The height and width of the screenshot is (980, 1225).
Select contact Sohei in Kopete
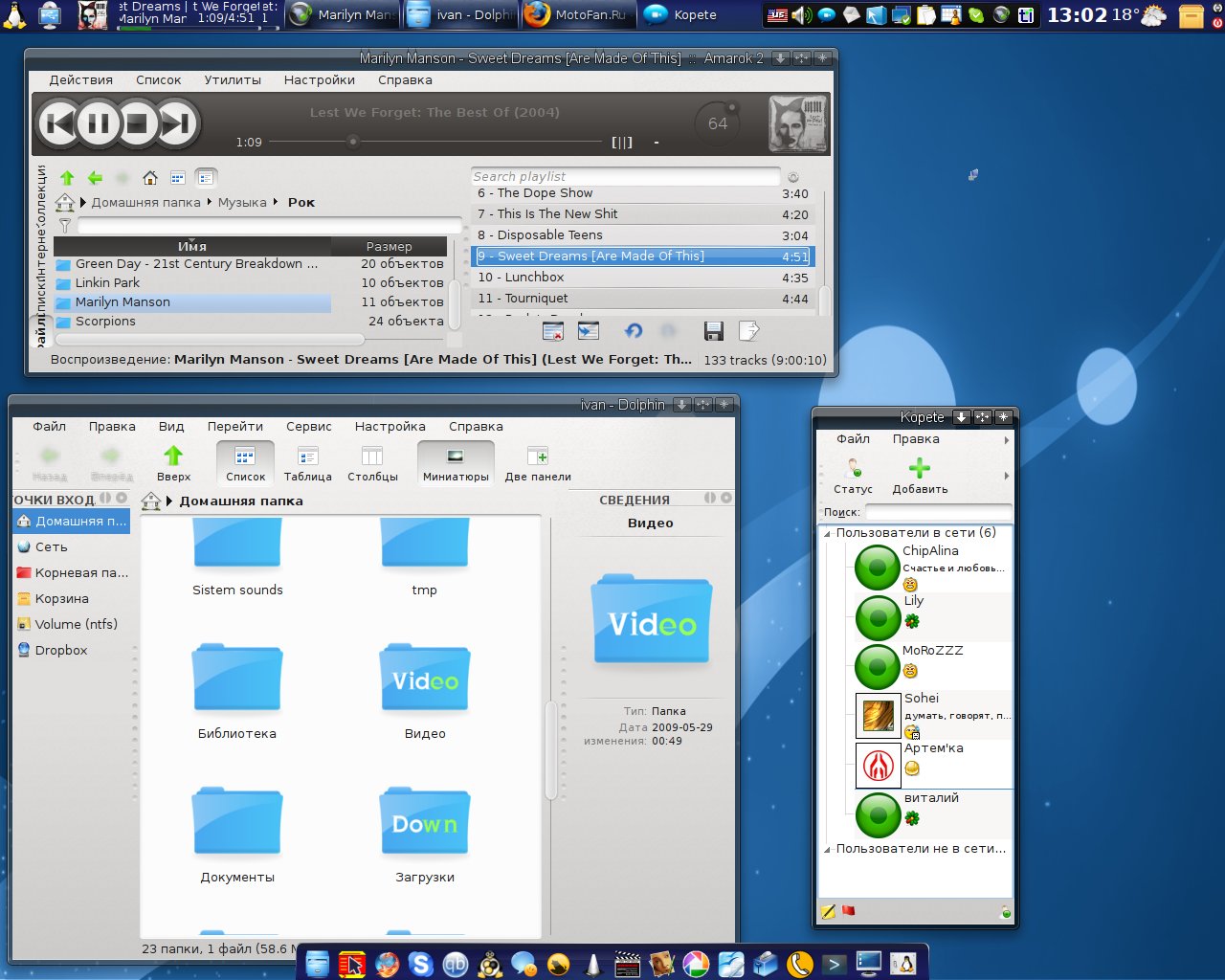point(932,715)
